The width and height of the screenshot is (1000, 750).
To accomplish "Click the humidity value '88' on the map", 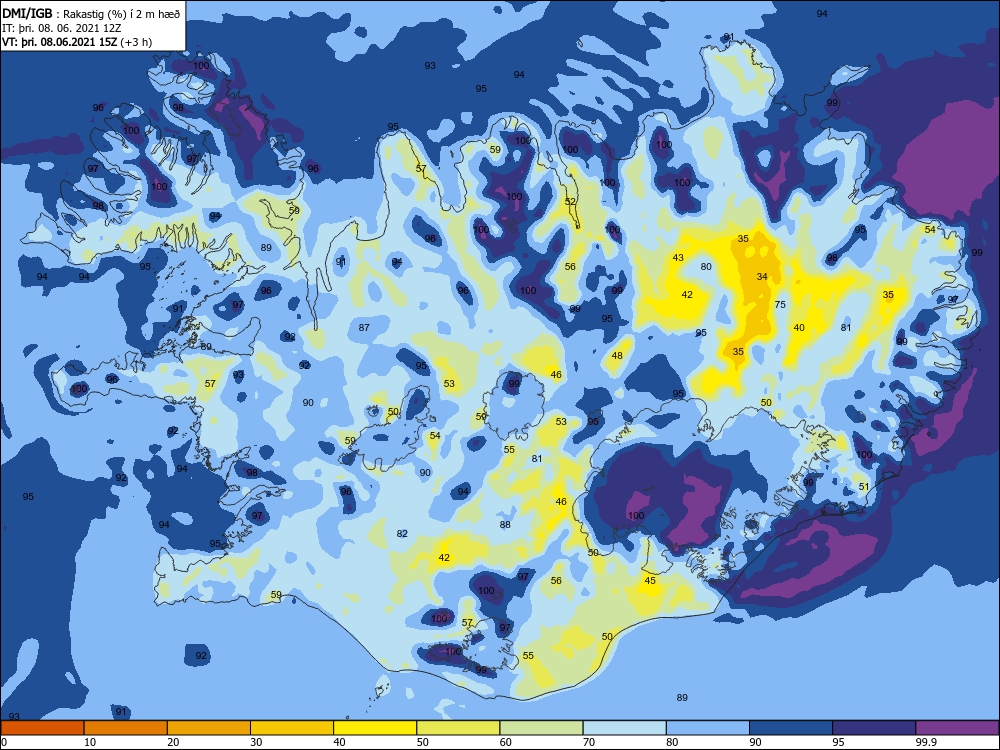I will 505,525.
